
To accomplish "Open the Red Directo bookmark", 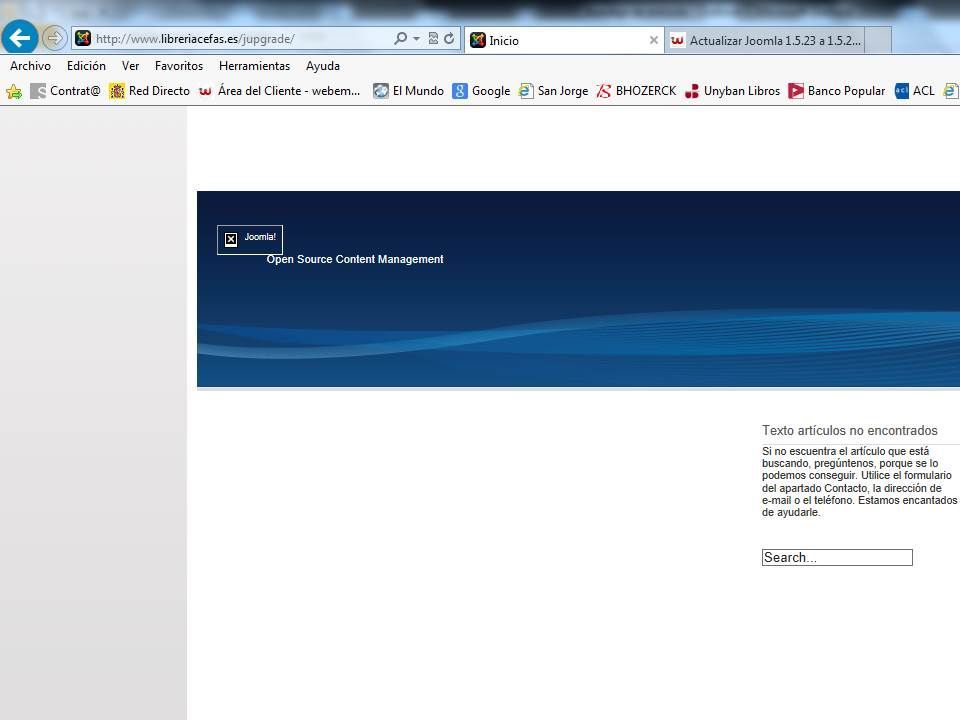I will pyautogui.click(x=149, y=91).
